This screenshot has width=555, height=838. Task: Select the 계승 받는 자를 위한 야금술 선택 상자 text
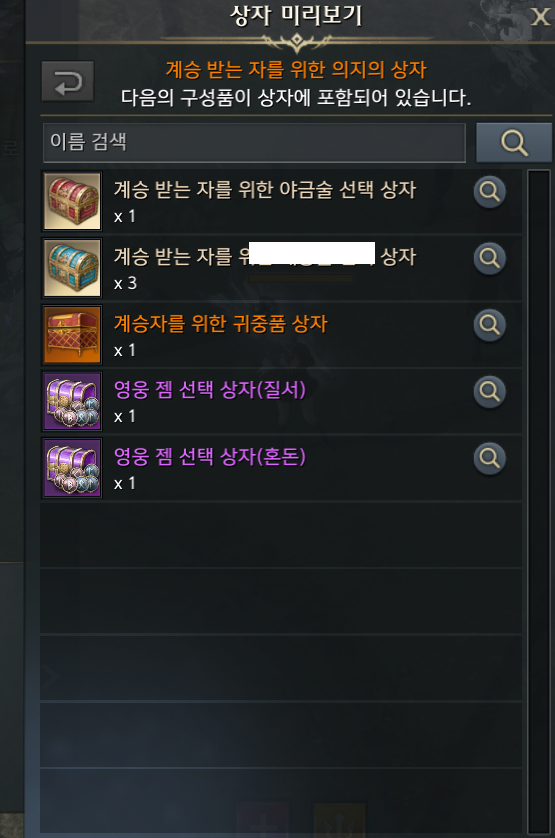pyautogui.click(x=265, y=190)
